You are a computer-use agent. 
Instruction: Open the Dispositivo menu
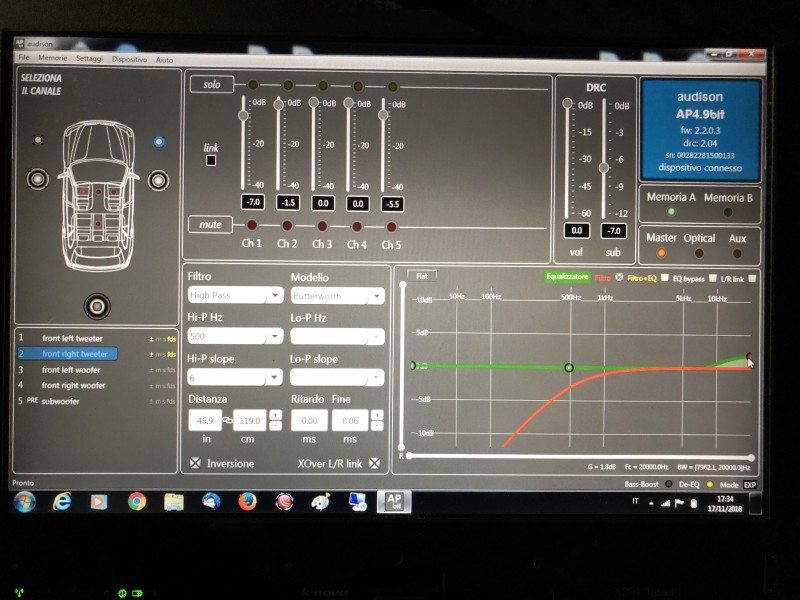point(129,59)
